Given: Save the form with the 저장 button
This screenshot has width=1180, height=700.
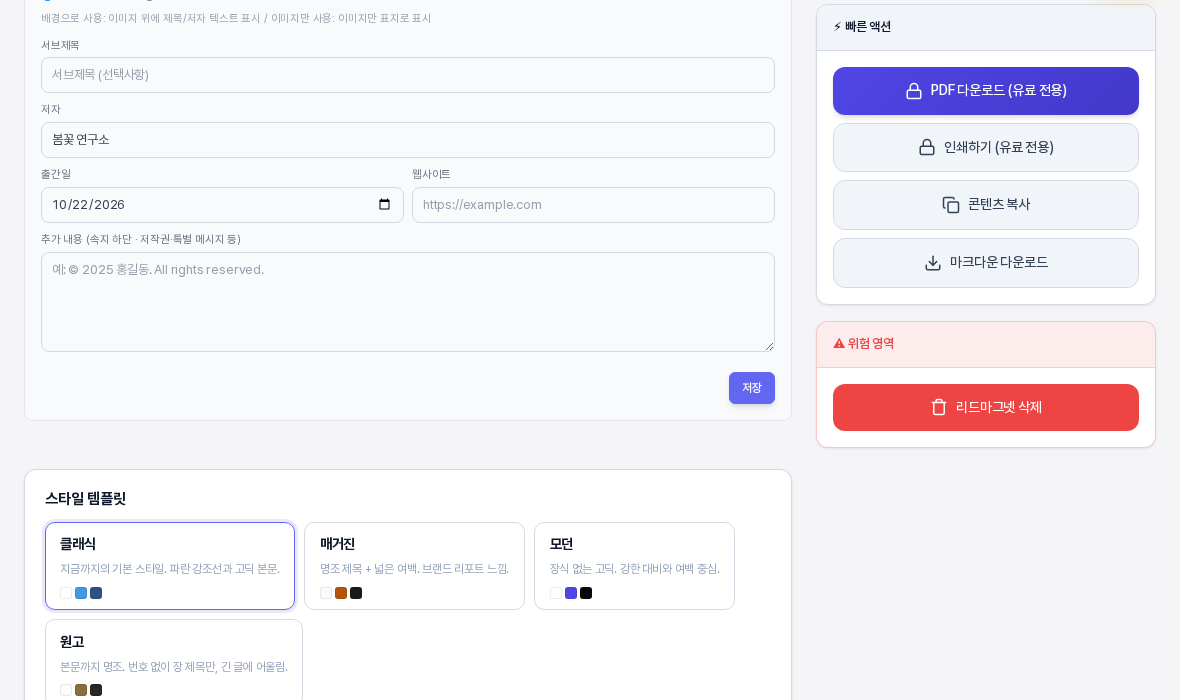Looking at the screenshot, I should pyautogui.click(x=752, y=388).
